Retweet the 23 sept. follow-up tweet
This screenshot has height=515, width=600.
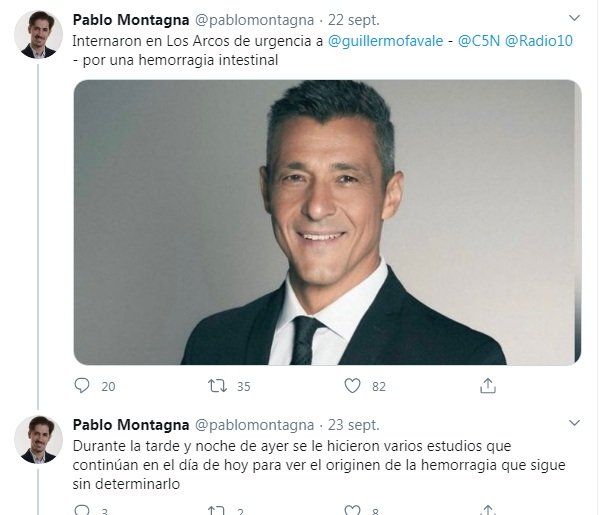click(217, 510)
